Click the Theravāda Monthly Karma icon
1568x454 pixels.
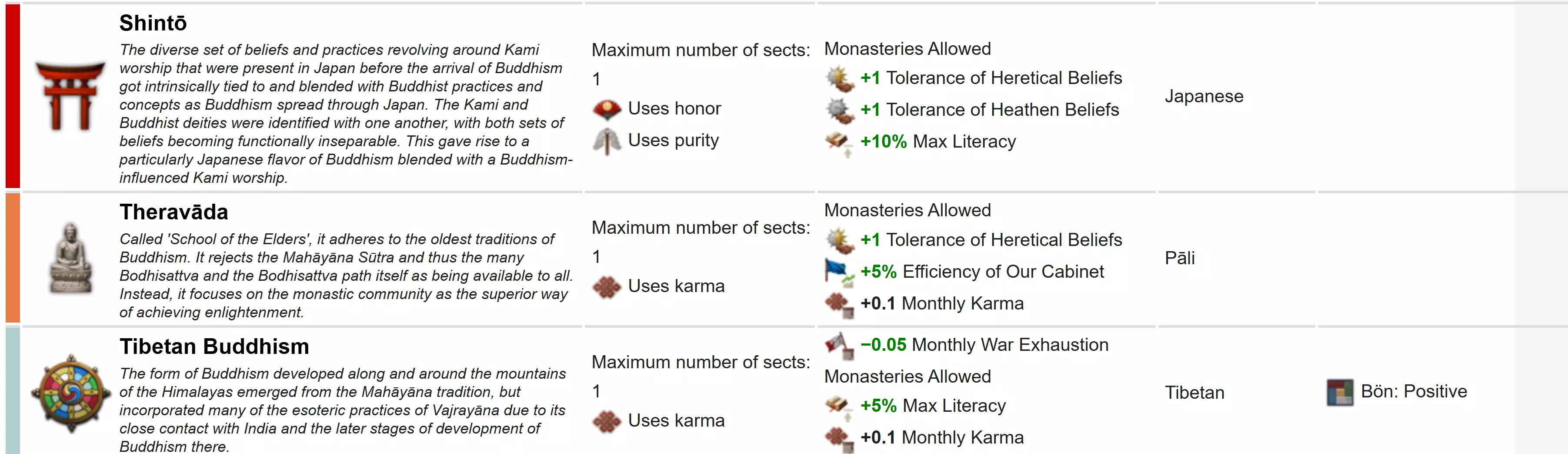coord(838,304)
